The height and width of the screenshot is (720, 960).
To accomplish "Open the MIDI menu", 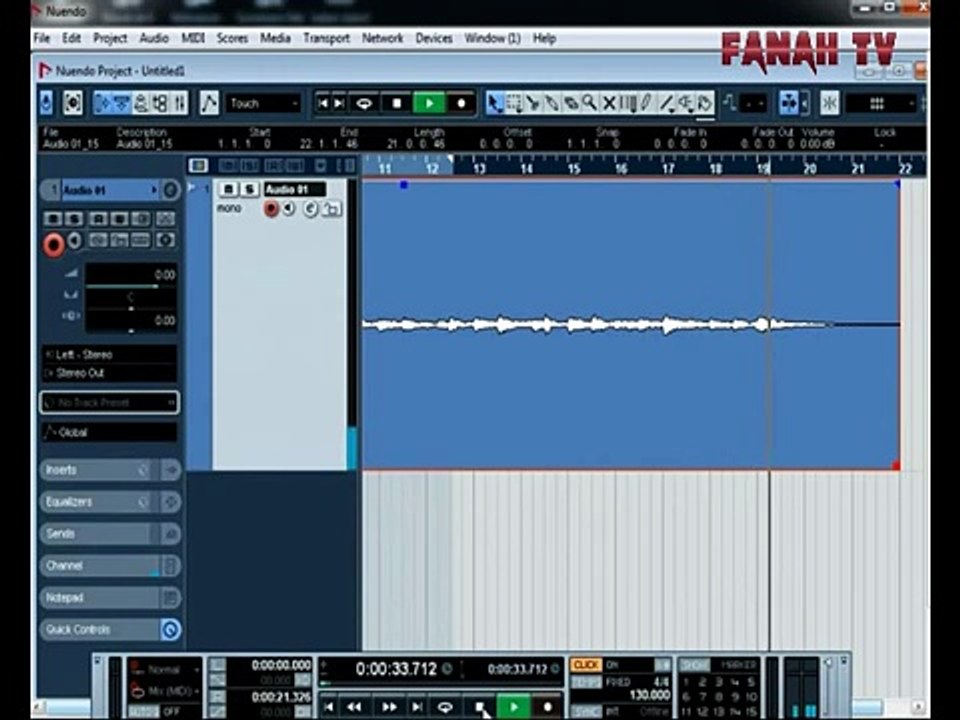I will pyautogui.click(x=193, y=38).
